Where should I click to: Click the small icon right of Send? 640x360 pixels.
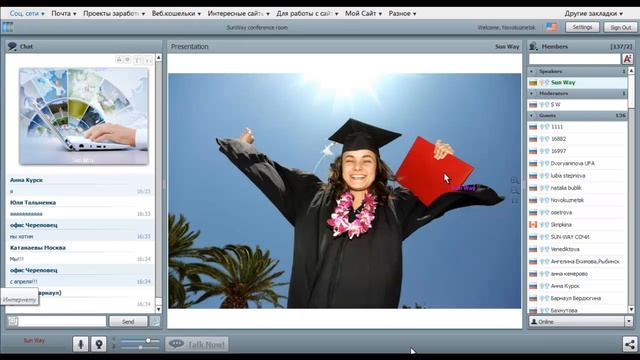tap(155, 321)
